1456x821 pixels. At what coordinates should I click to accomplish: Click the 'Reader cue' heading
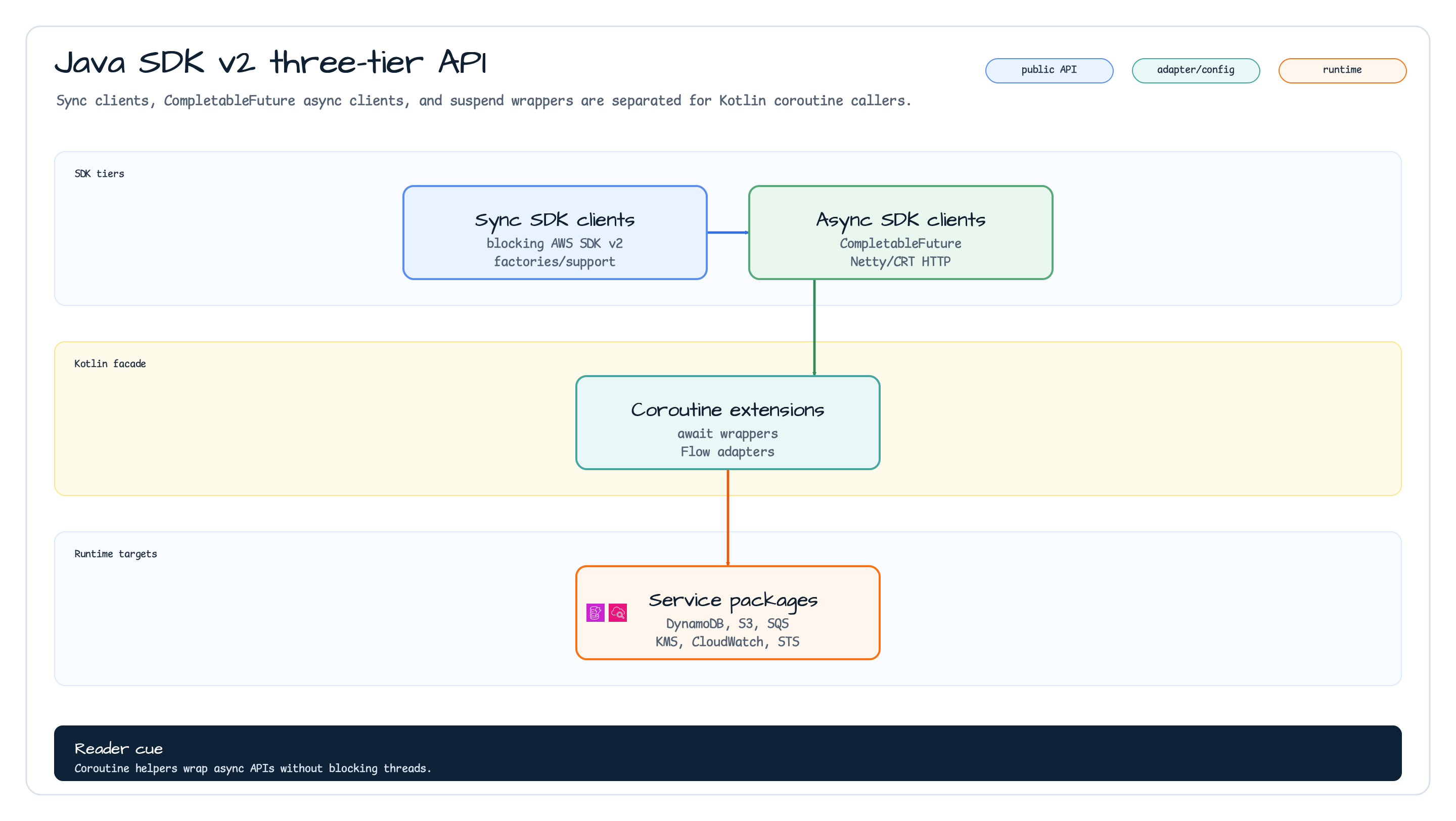pyautogui.click(x=119, y=749)
